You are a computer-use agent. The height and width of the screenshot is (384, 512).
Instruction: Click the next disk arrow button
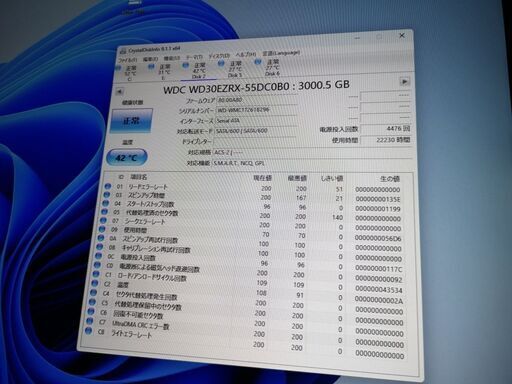pos(404,82)
